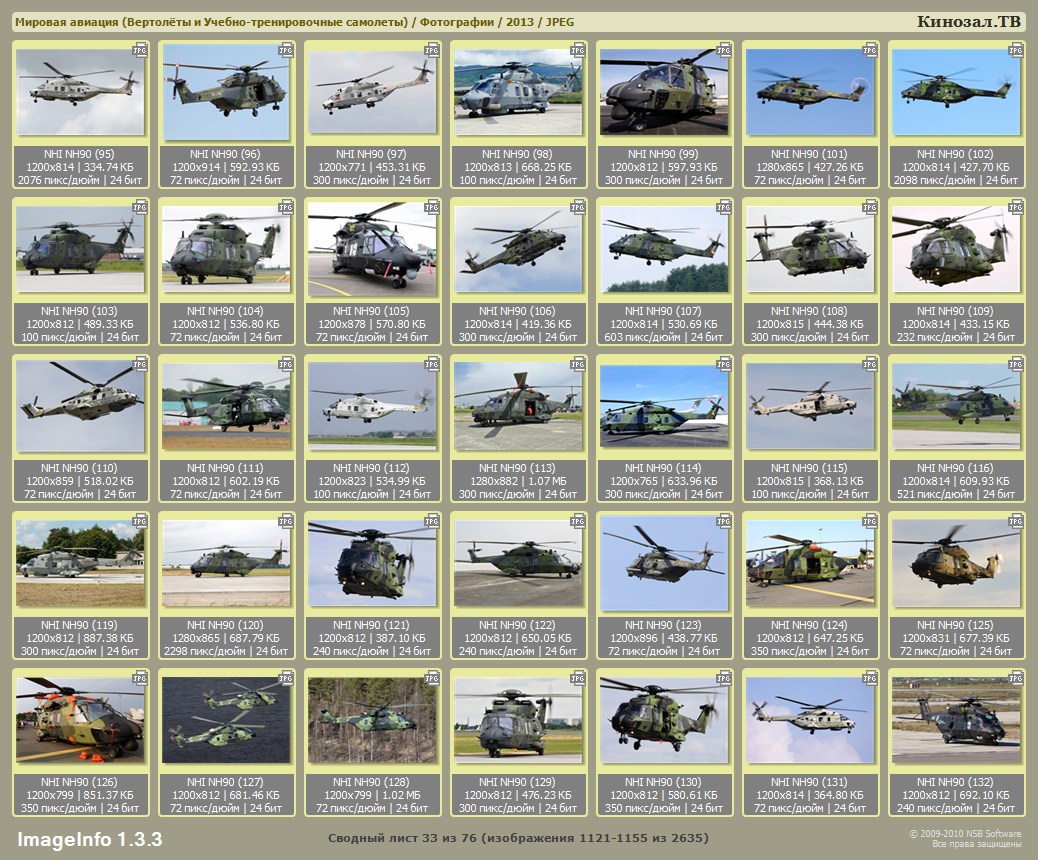Screen dimensions: 1038x860
Task: Click the JPG badge on NHI NH90 (105)
Action: tap(432, 206)
